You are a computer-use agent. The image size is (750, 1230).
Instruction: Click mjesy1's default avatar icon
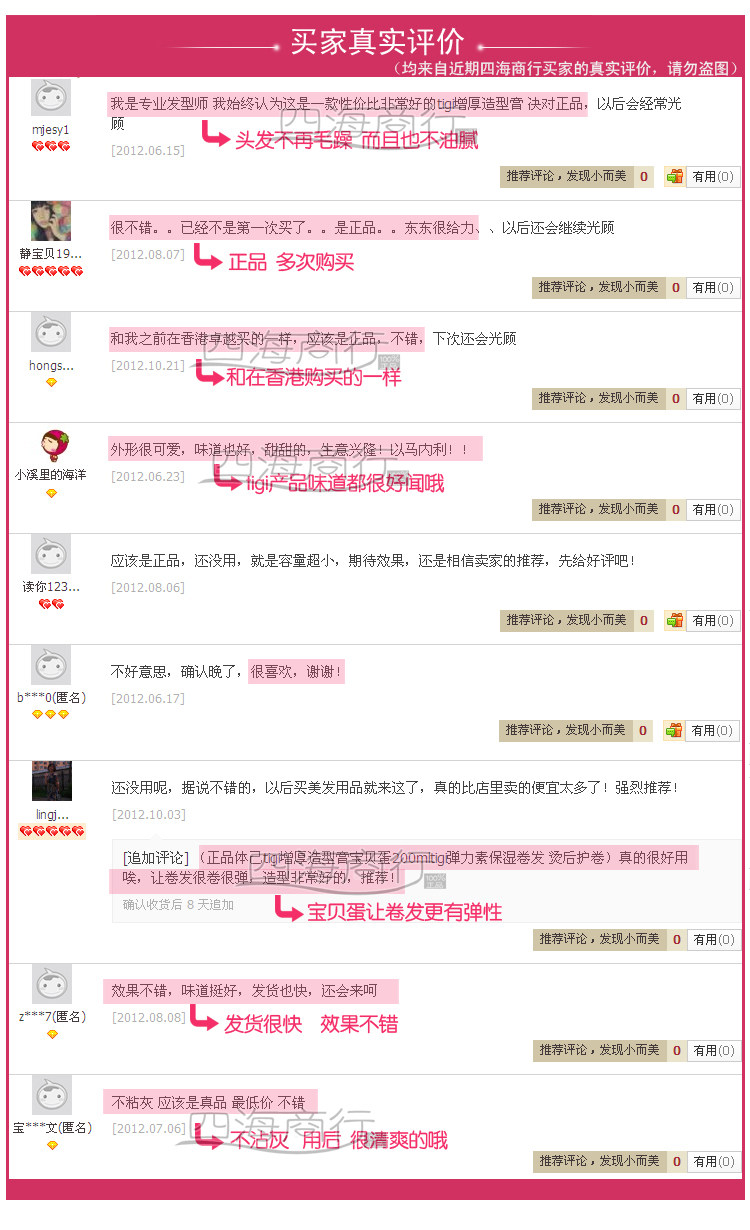[51, 98]
